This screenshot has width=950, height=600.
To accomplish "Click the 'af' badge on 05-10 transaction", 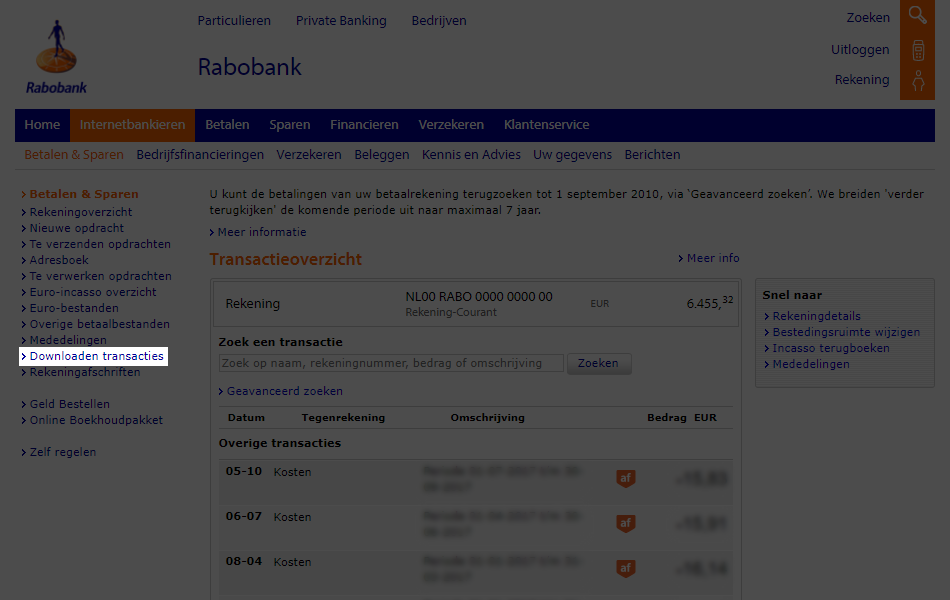I will [x=626, y=478].
